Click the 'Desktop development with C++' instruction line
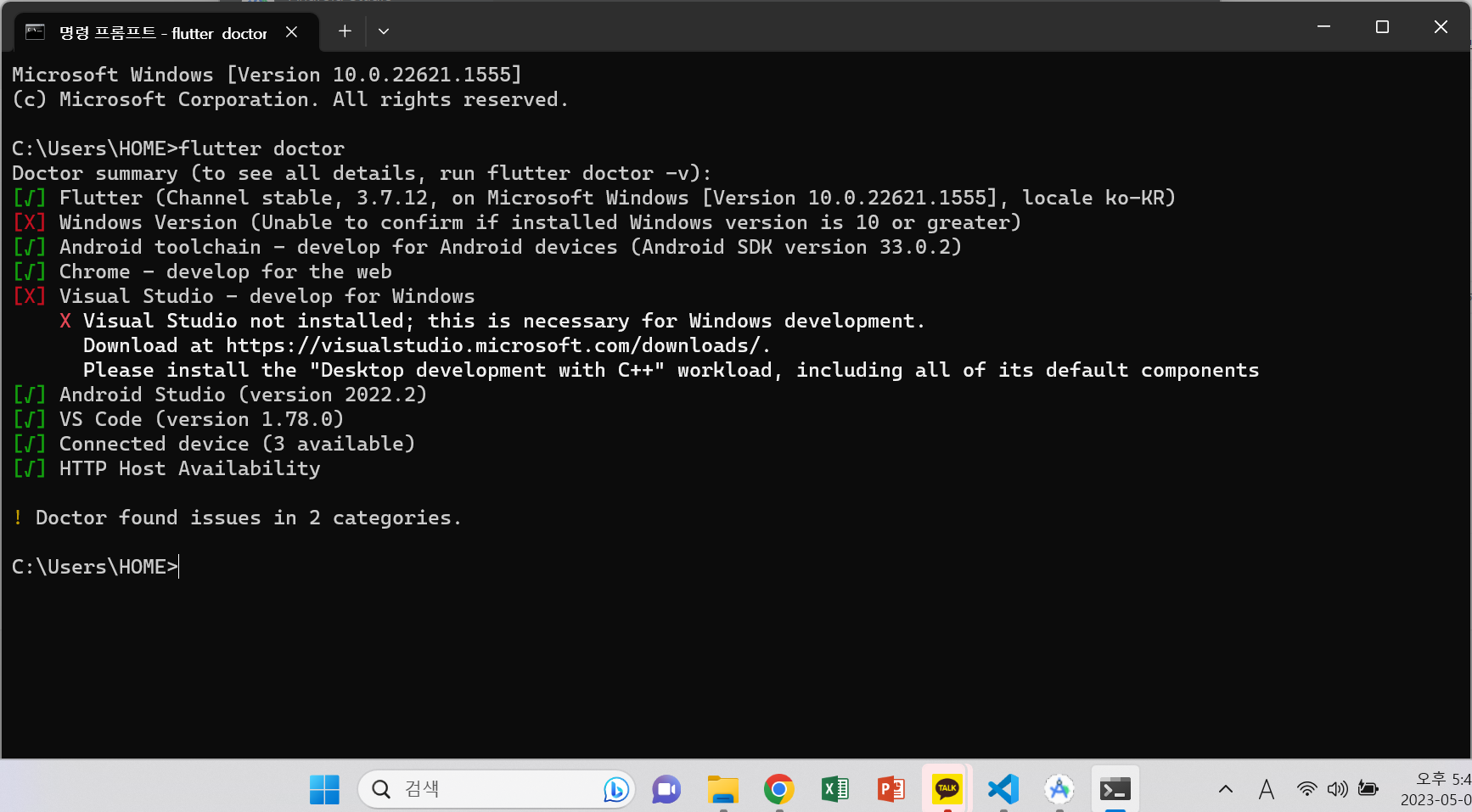The height and width of the screenshot is (812, 1472). coord(671,370)
